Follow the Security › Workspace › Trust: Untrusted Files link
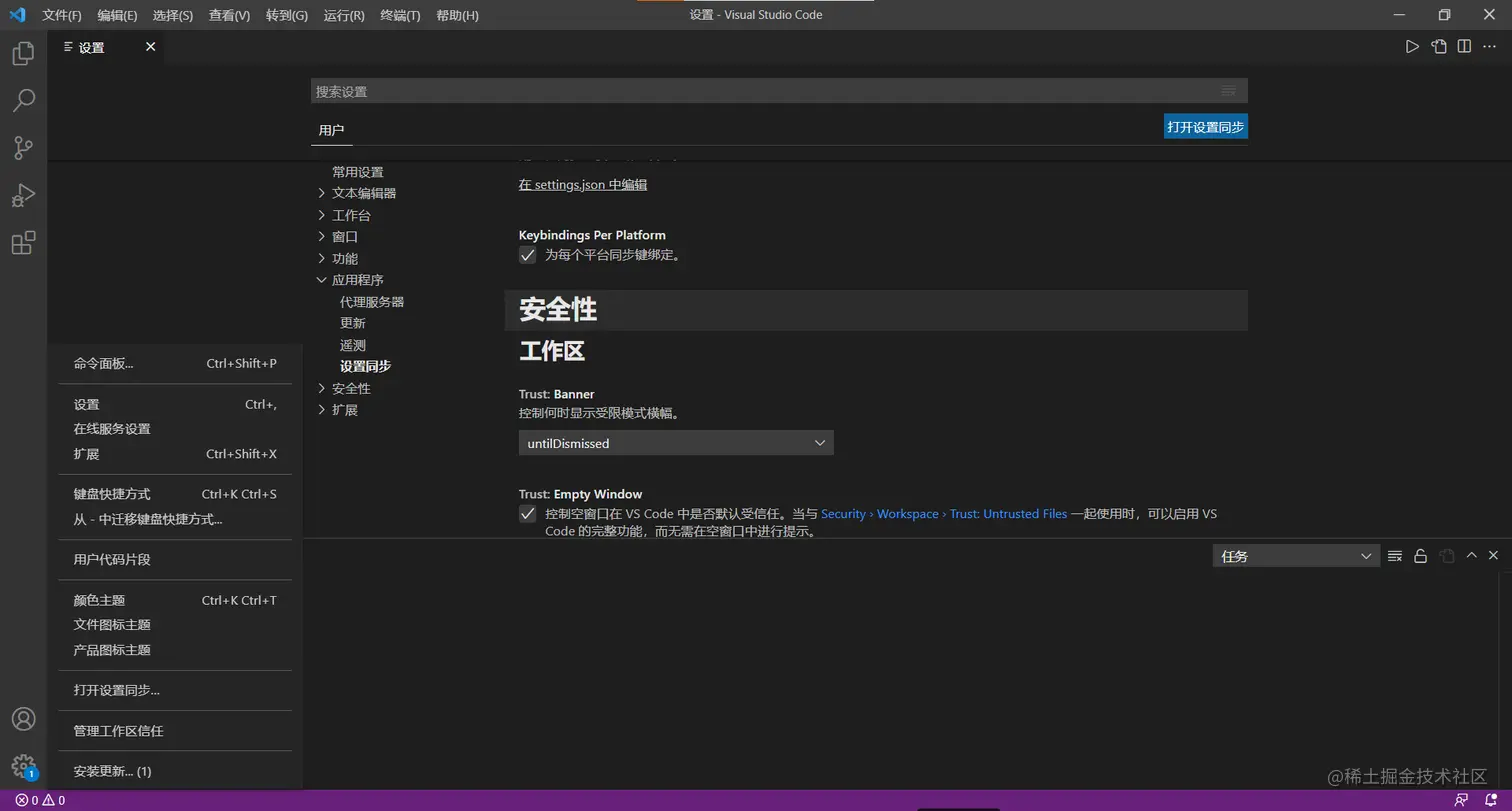1512x811 pixels. (944, 514)
